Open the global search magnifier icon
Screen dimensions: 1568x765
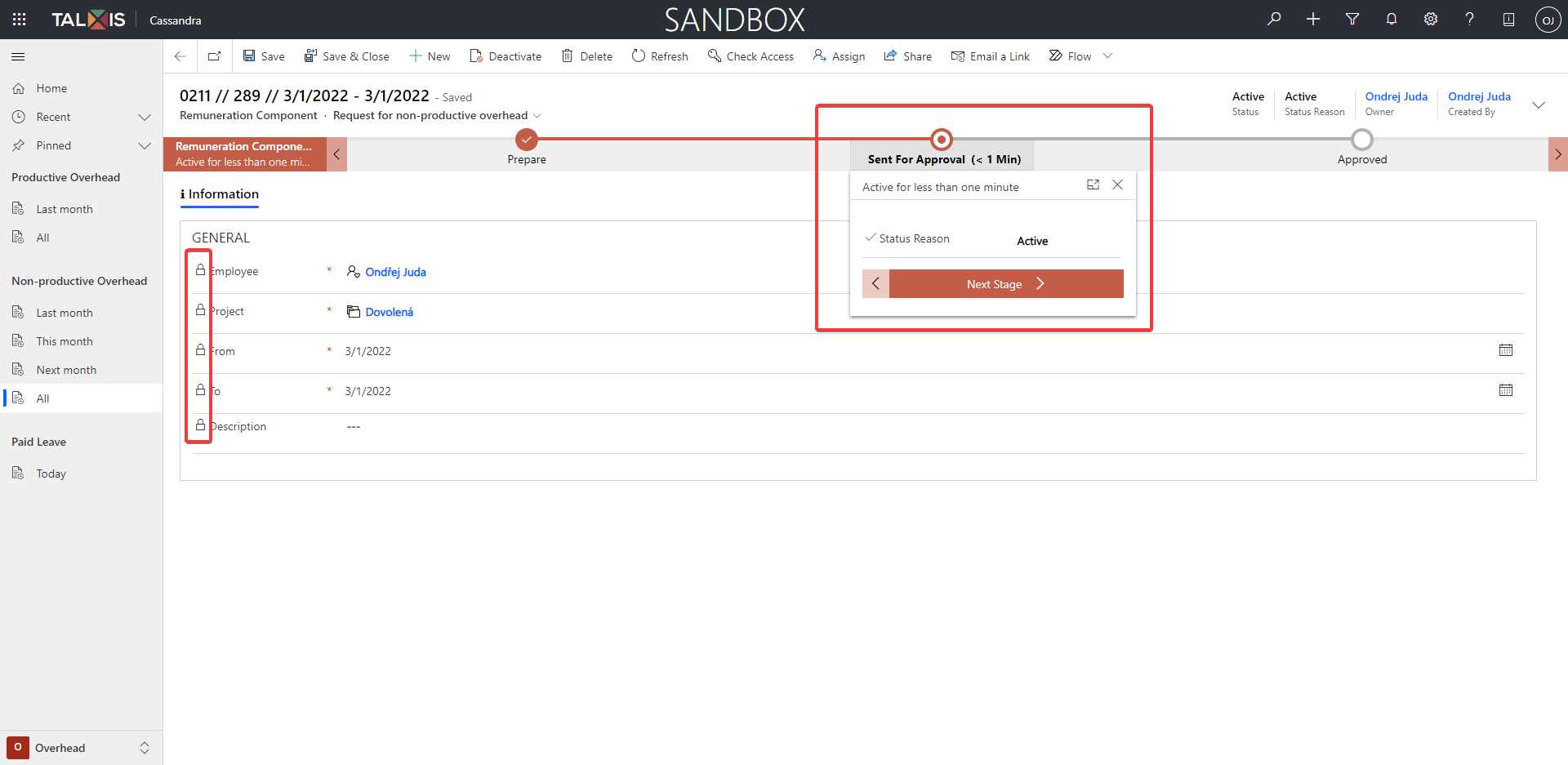1274,19
